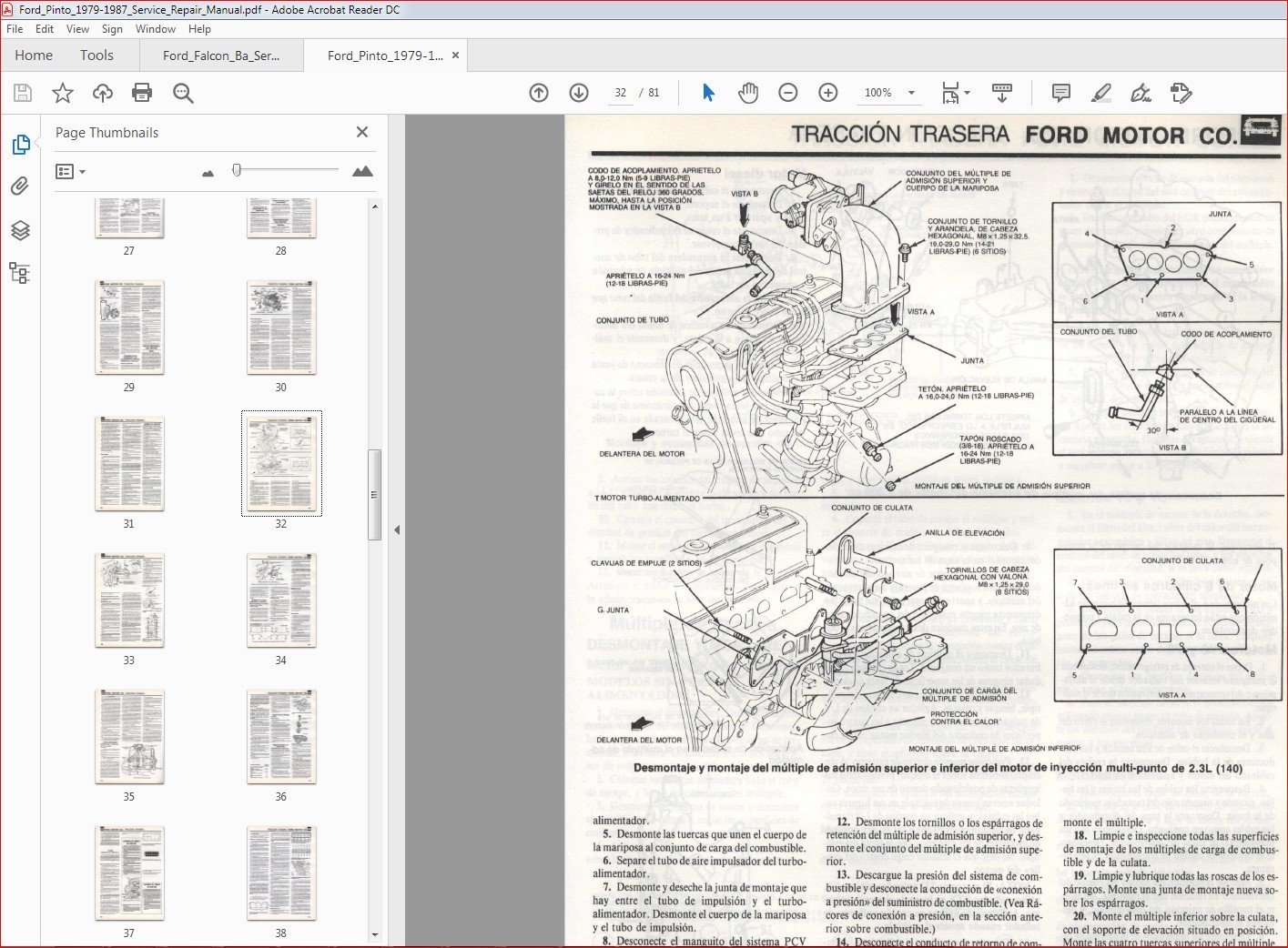Select page 32 thumbnail
1288x948 pixels.
[281, 464]
